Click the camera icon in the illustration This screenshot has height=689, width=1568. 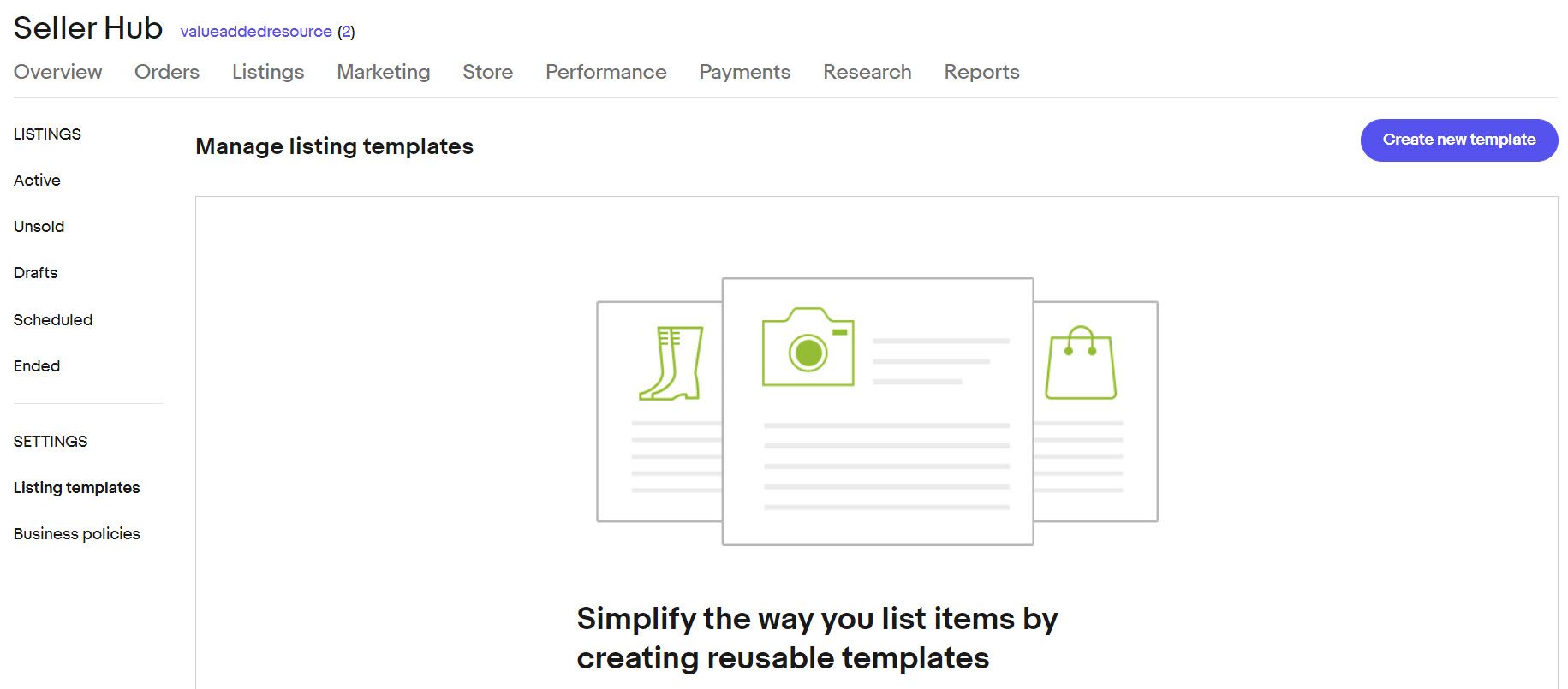808,347
